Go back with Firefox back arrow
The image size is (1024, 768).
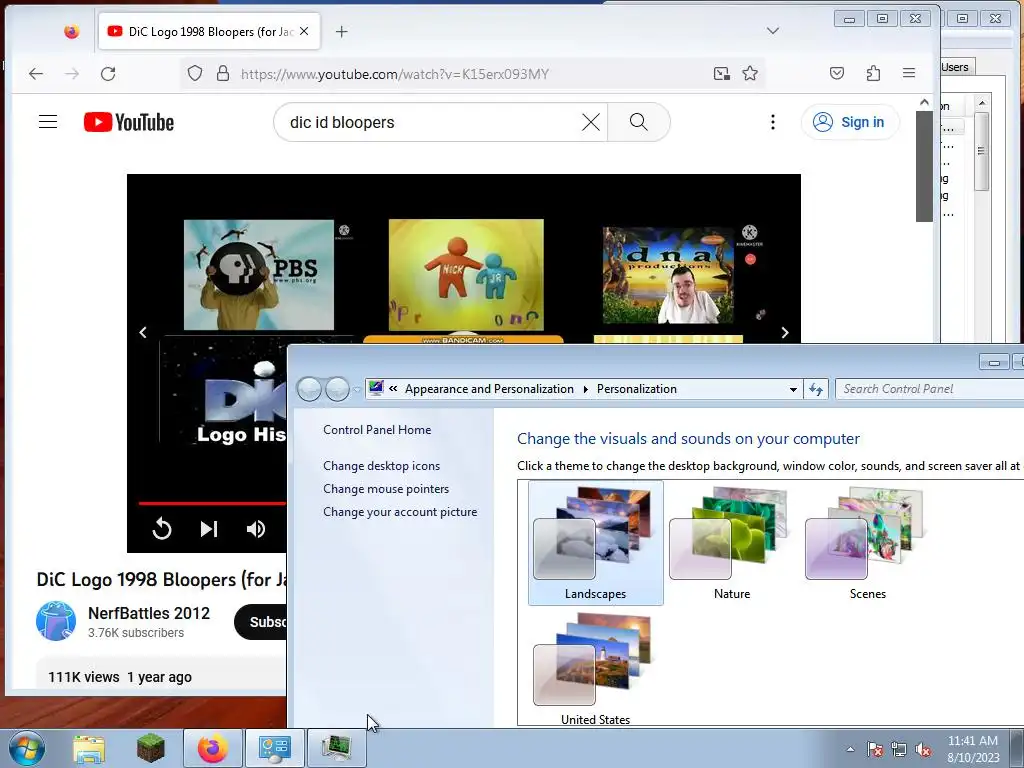[x=36, y=74]
